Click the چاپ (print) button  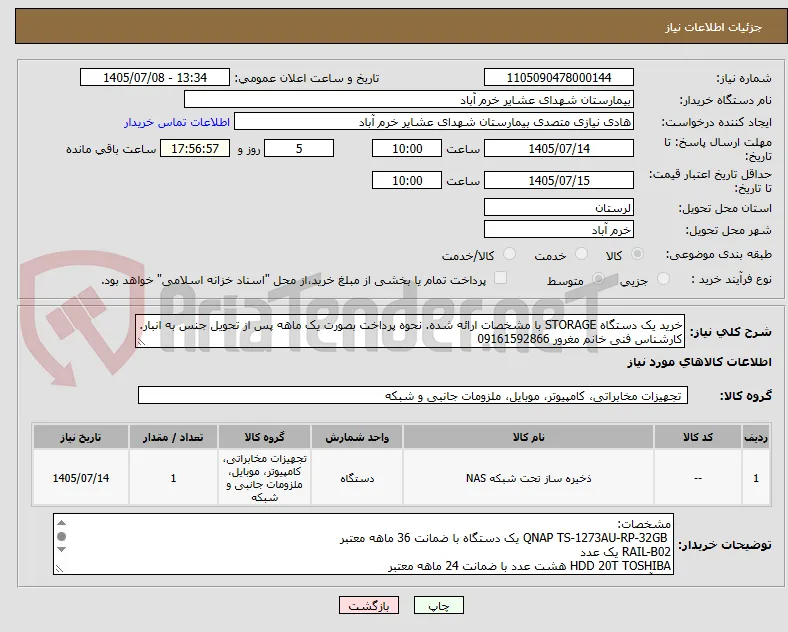click(x=439, y=605)
